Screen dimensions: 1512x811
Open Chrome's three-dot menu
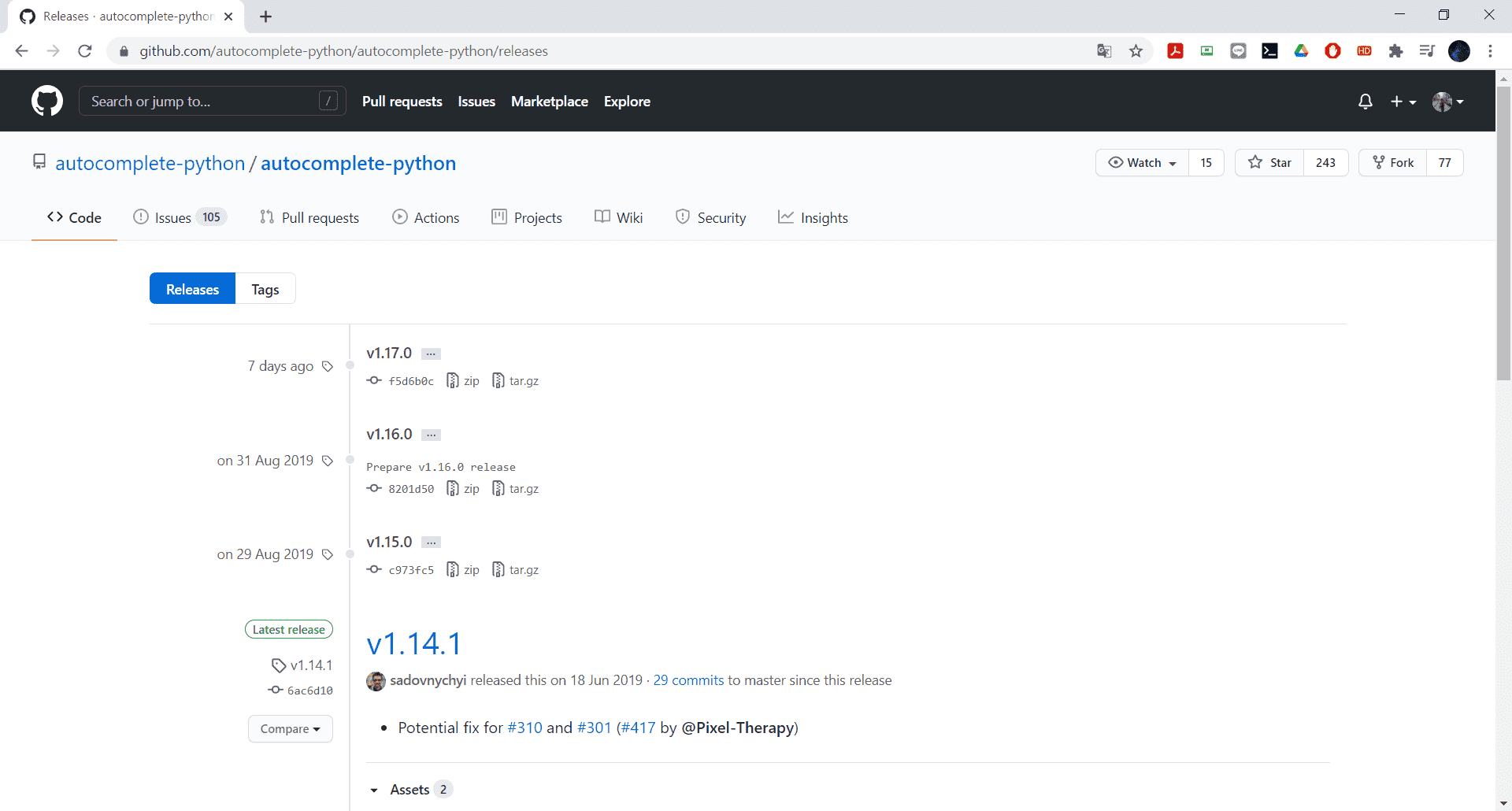coord(1490,51)
